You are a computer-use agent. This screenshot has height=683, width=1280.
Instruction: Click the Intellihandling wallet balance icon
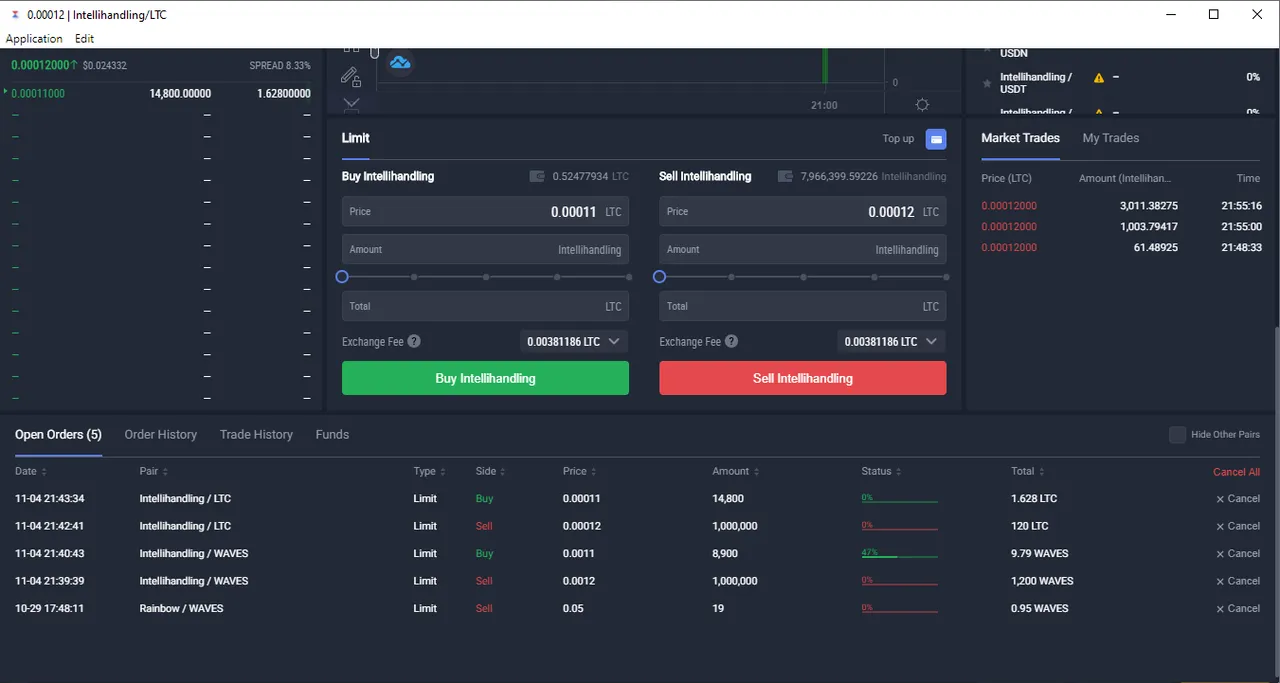tap(785, 176)
